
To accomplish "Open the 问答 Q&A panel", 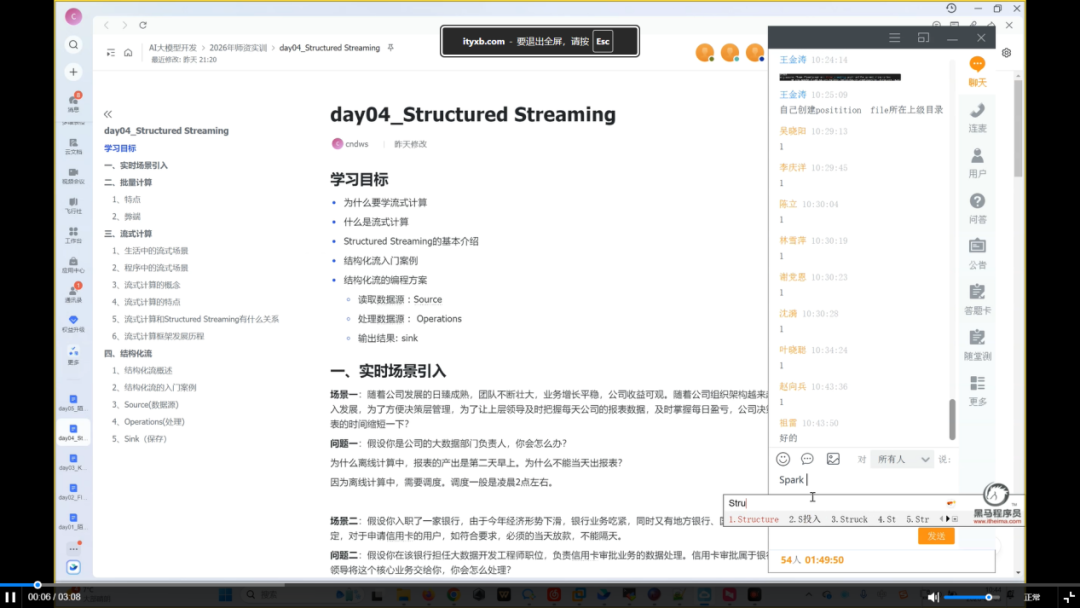I will (x=977, y=207).
